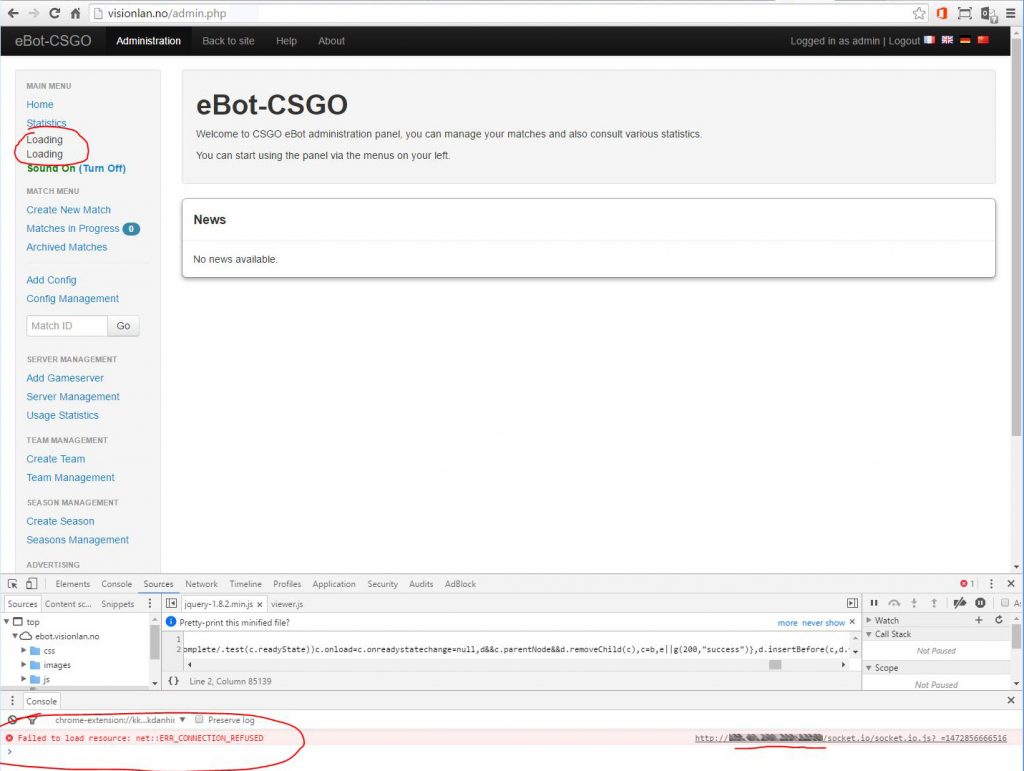Image resolution: width=1024 pixels, height=771 pixels.
Task: Switch to viewer.js file tab
Action: tap(287, 604)
